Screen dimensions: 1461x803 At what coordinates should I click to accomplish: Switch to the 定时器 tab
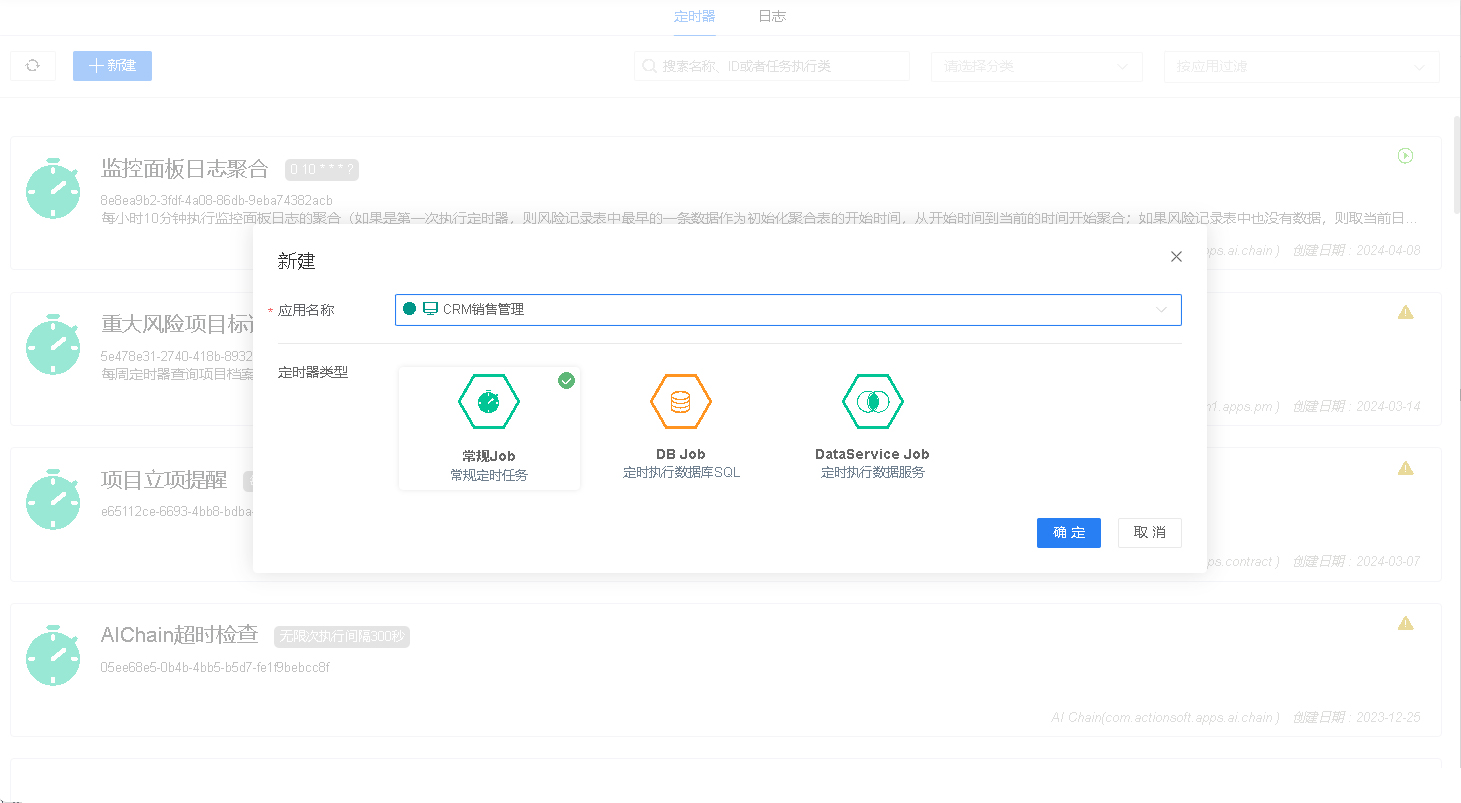[694, 17]
